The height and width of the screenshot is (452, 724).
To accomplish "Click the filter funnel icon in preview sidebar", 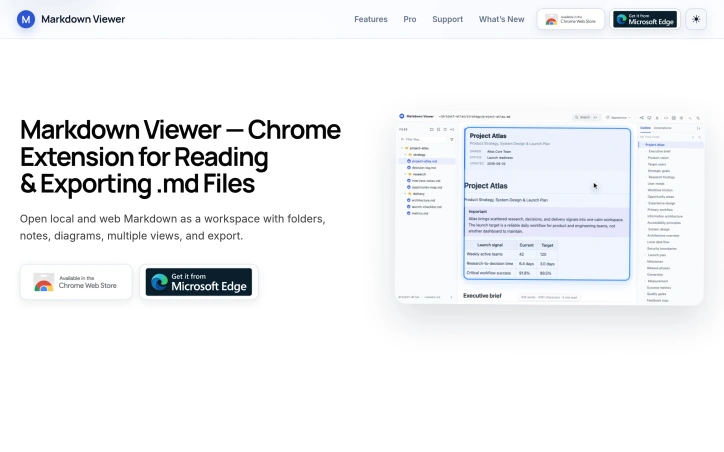I will coord(452,139).
